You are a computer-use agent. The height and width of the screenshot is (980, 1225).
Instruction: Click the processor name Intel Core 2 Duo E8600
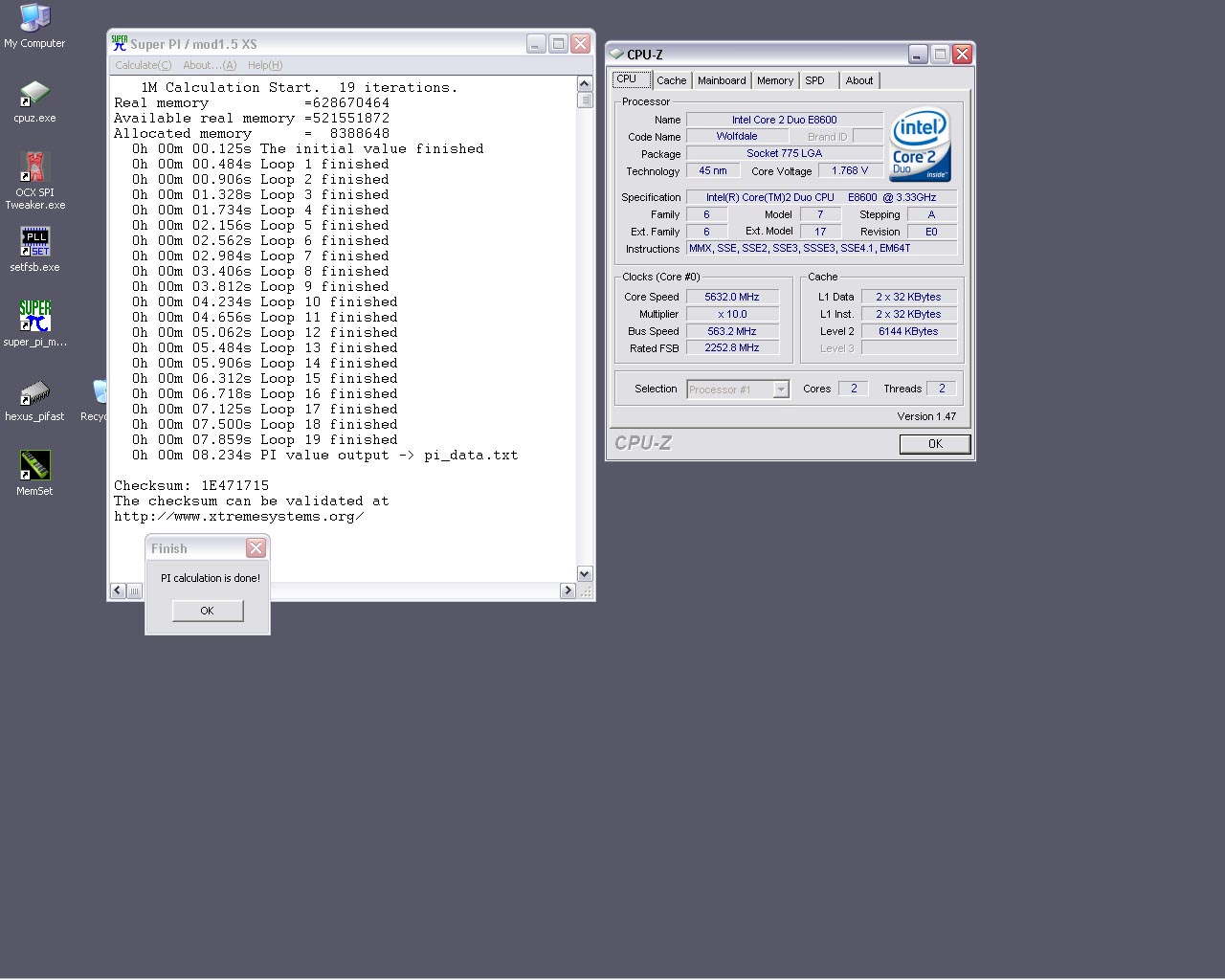coord(785,120)
